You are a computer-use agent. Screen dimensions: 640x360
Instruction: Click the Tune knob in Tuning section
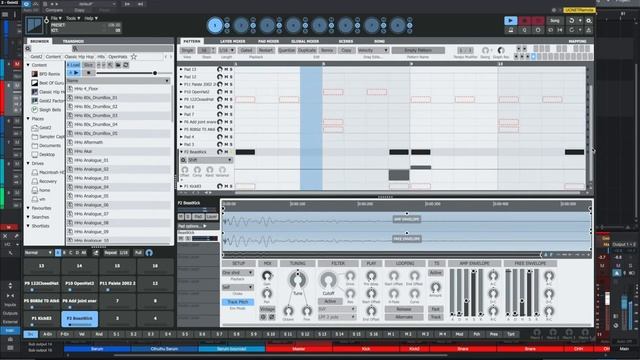[x=298, y=280]
